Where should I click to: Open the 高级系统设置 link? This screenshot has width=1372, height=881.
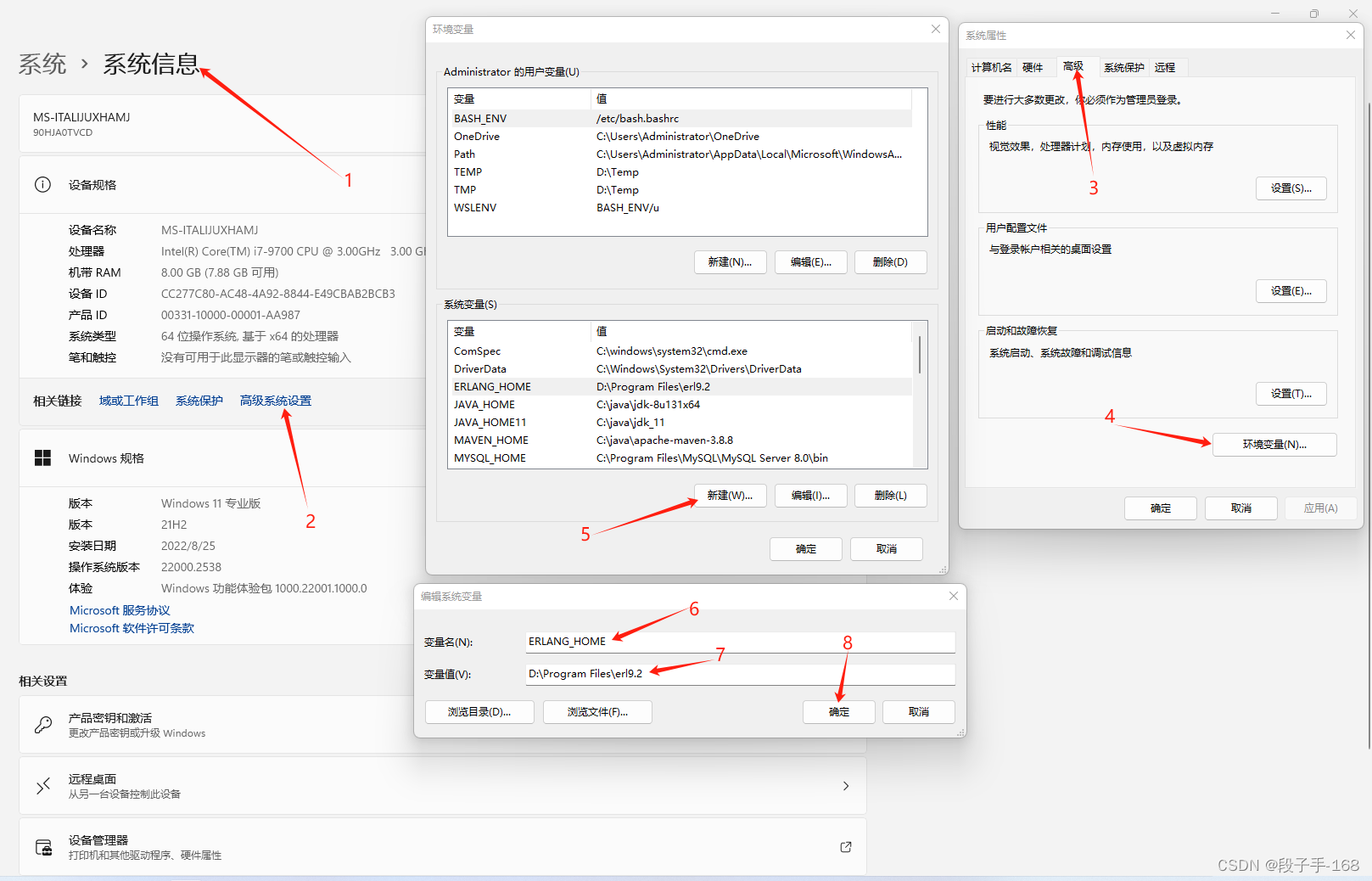(276, 401)
